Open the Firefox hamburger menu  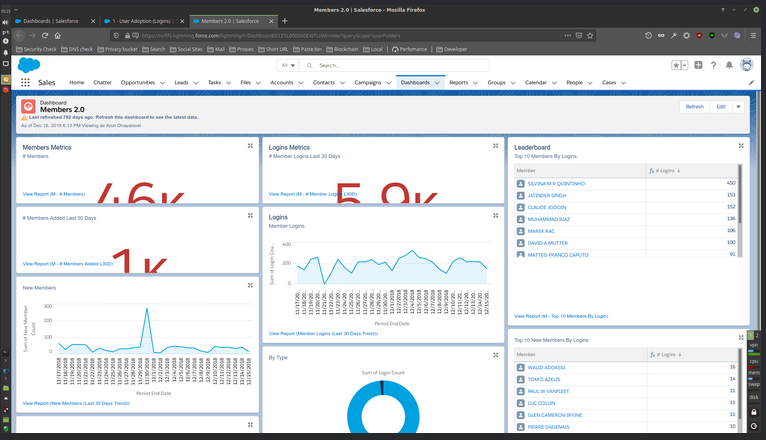[x=753, y=36]
